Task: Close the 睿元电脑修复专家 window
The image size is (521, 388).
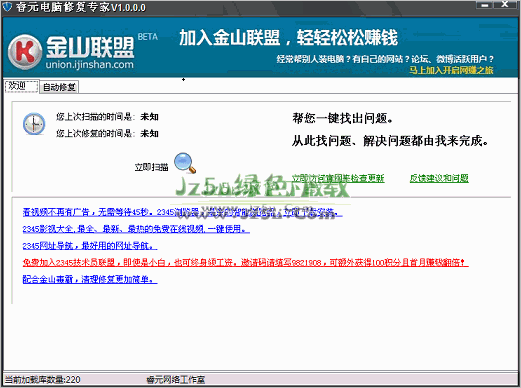Action: pos(505,5)
